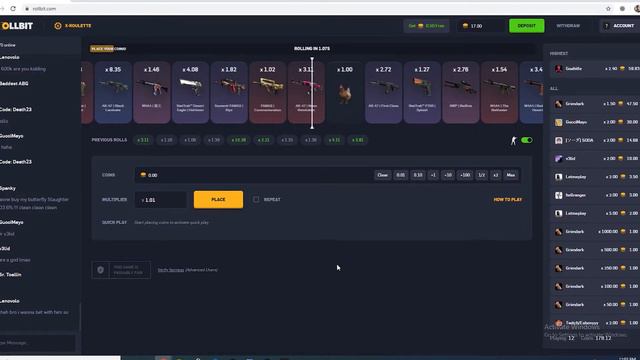
Task: Click the SODA player bet row
Action: pyautogui.click(x=596, y=140)
